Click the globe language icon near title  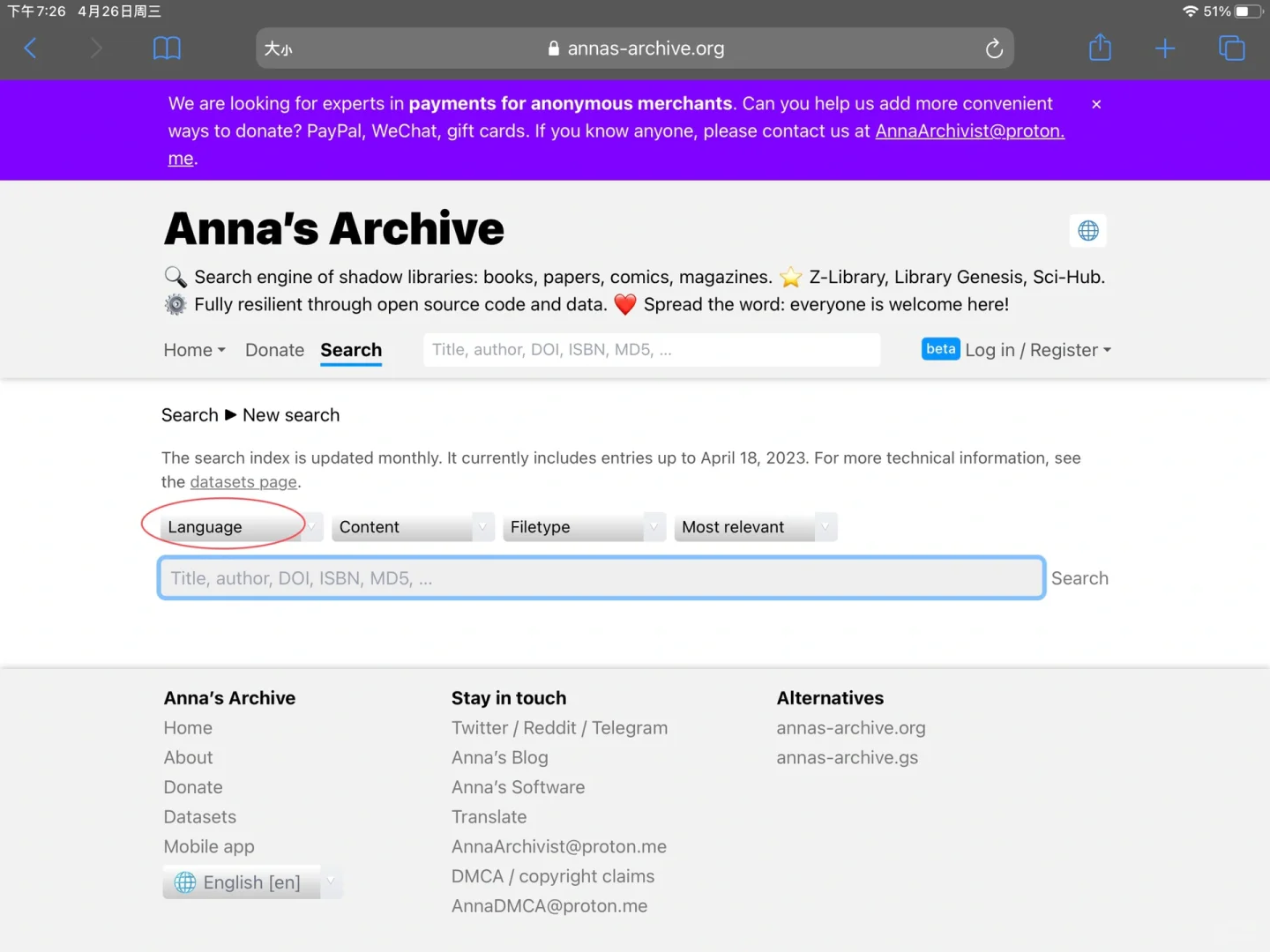point(1088,231)
